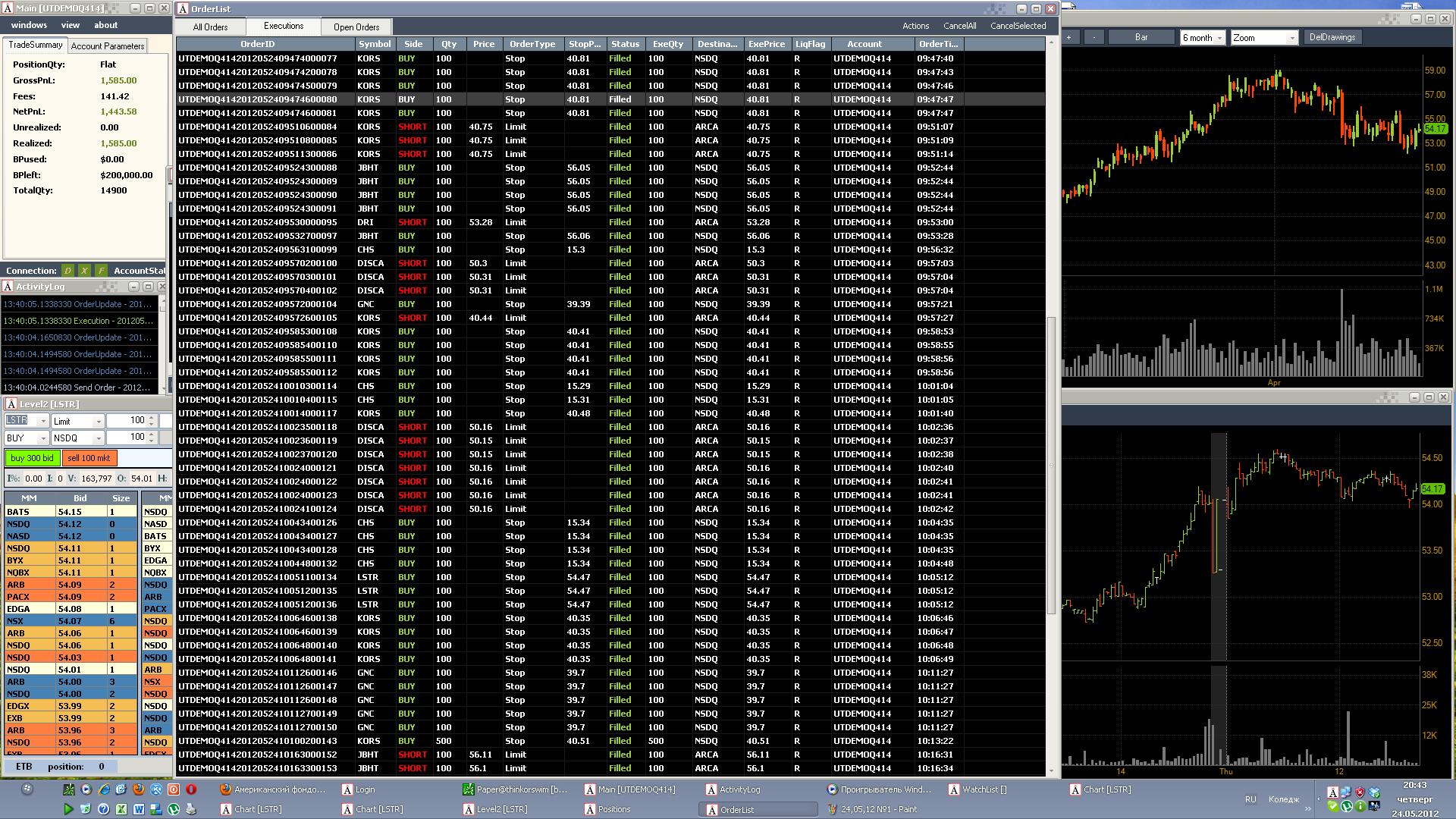This screenshot has width=1456, height=819.
Task: Click the Internet Explorer quick launch icon
Action: coord(104,789)
